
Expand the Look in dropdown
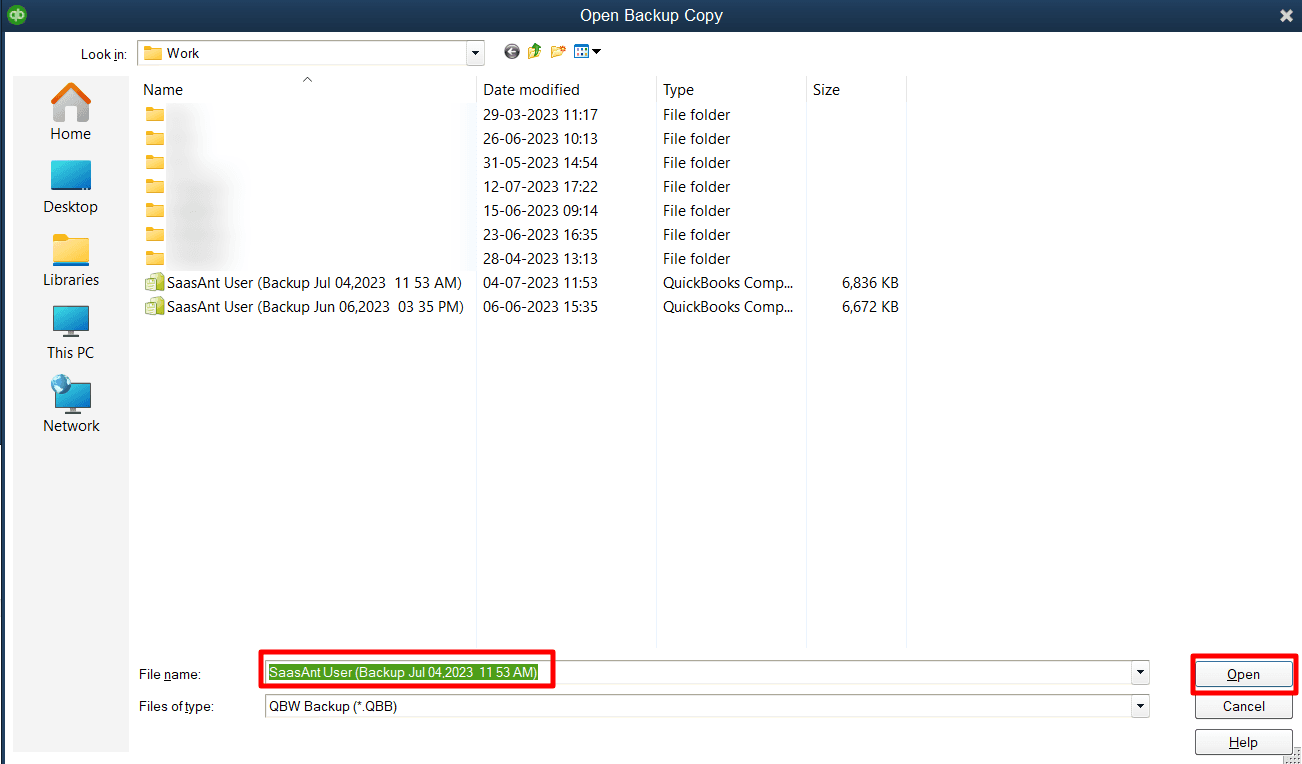pos(475,53)
